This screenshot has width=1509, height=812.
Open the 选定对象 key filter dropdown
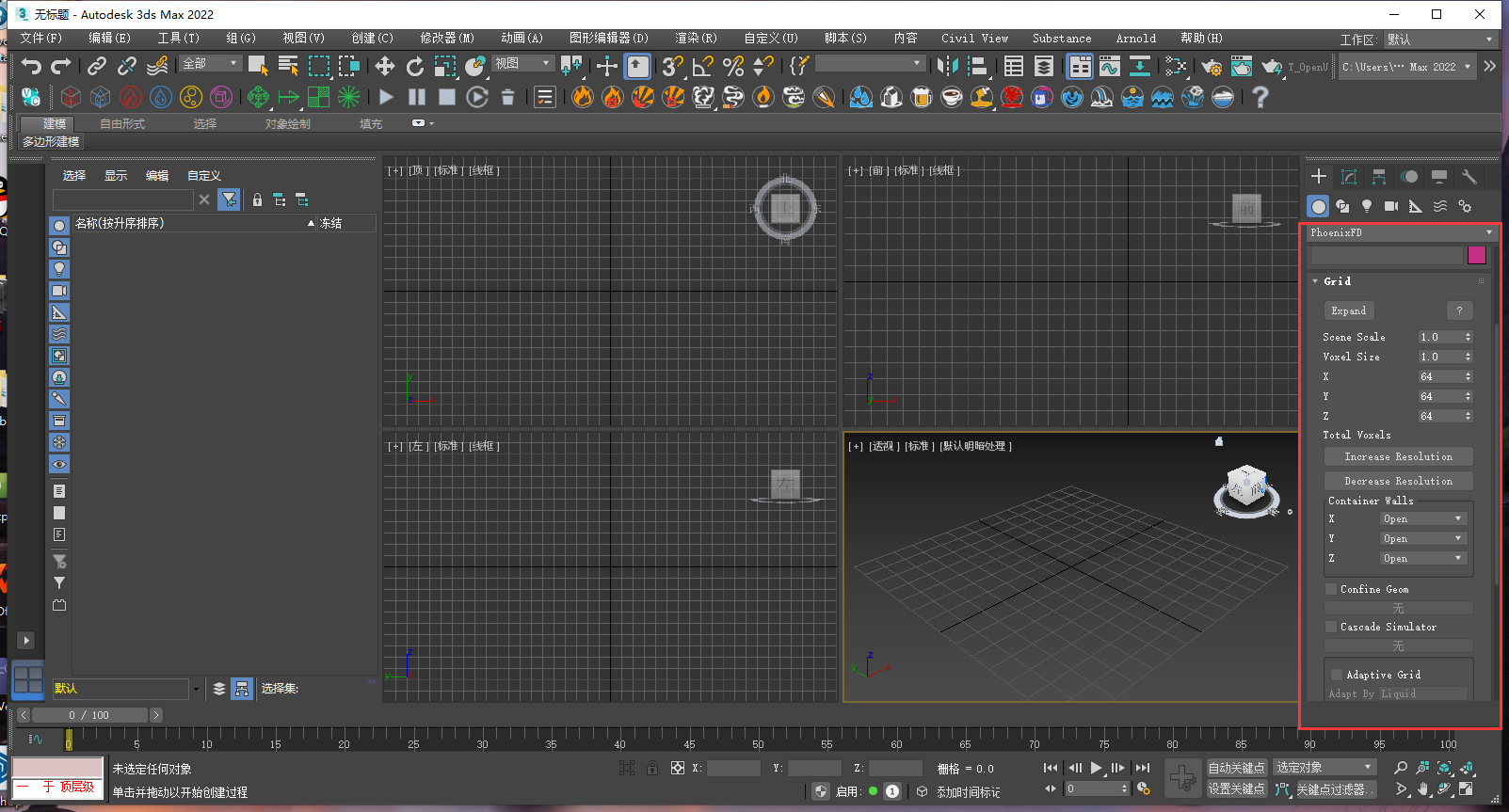(1325, 768)
